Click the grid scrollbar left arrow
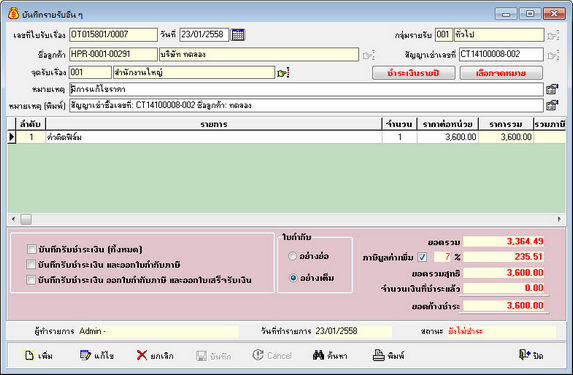 click(x=14, y=219)
